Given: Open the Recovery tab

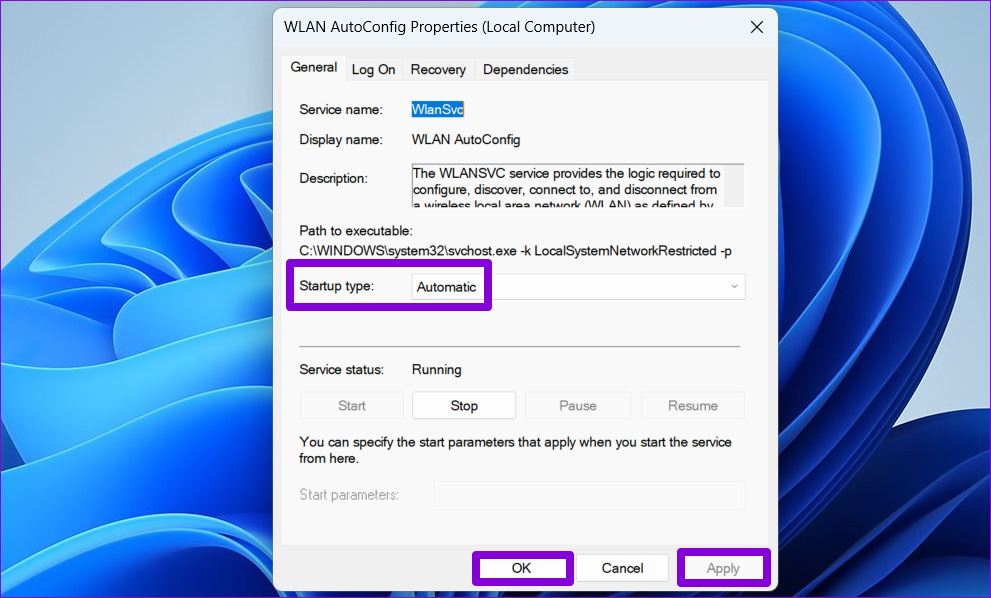Looking at the screenshot, I should (x=438, y=70).
